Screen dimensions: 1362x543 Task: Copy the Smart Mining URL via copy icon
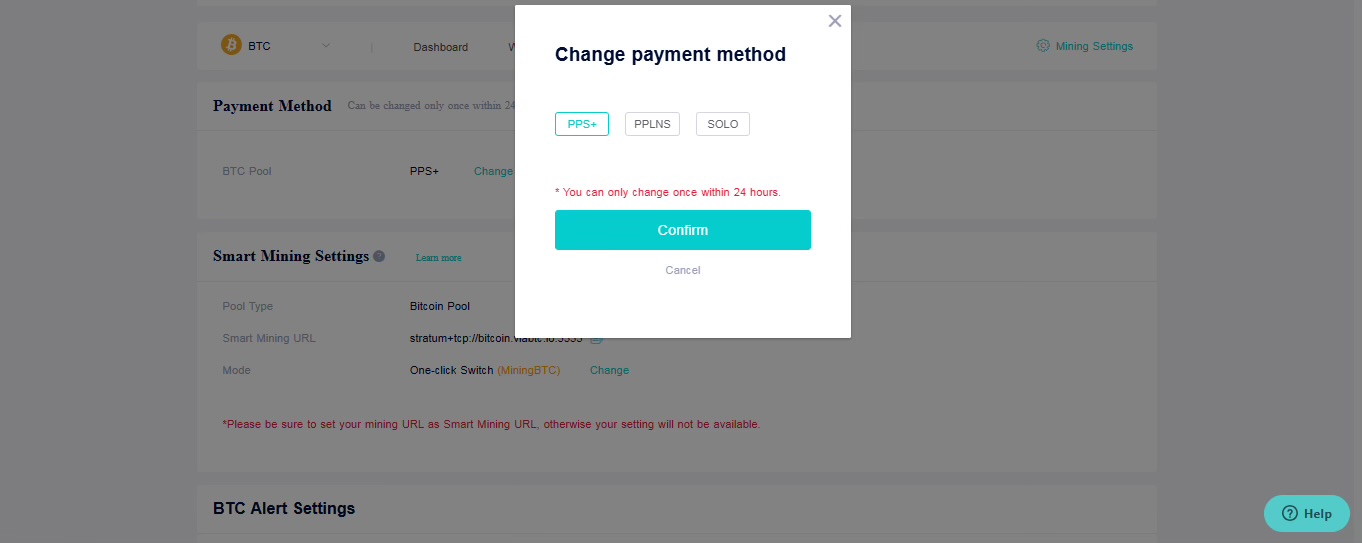tap(597, 339)
